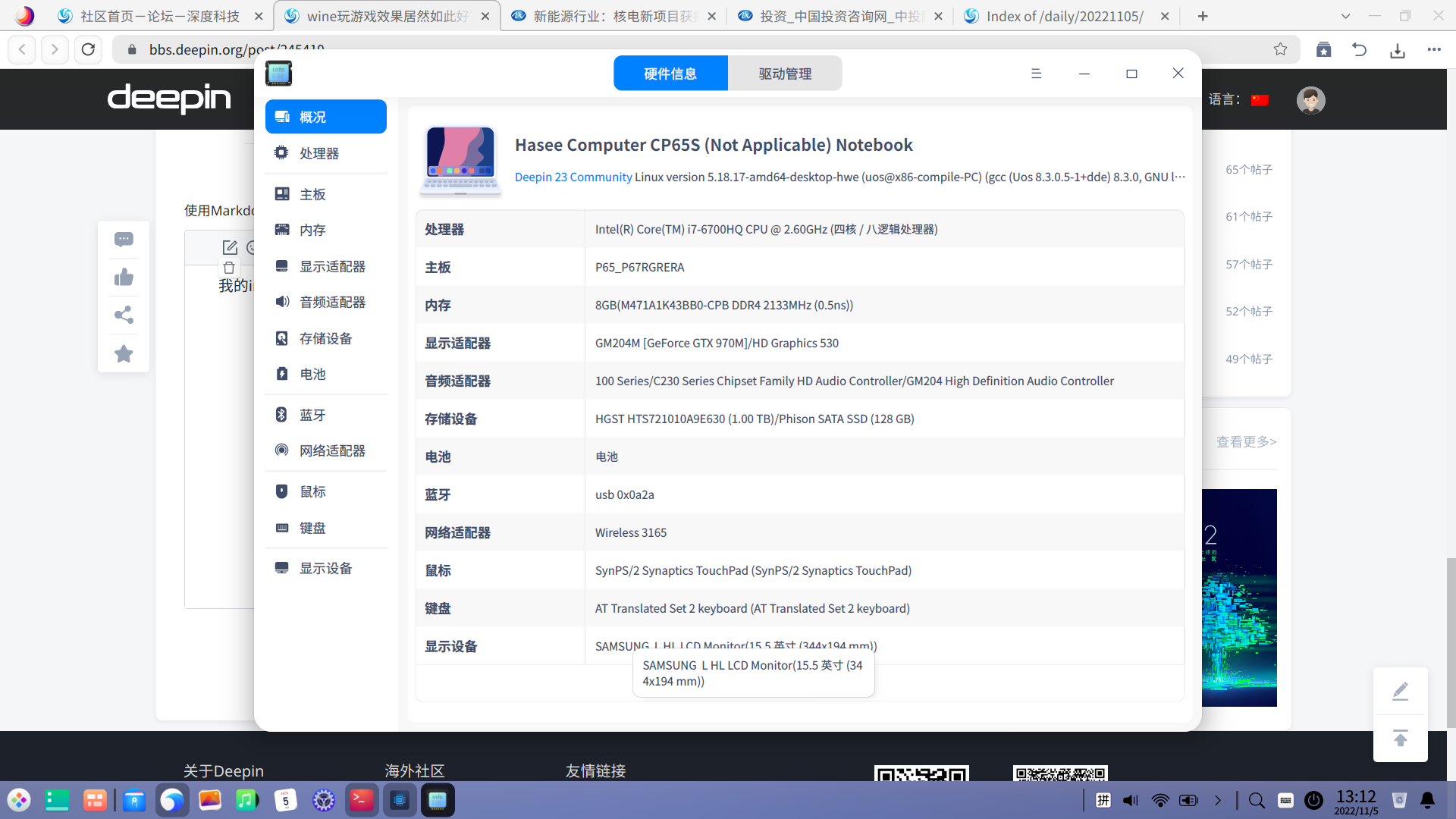
Task: Expand the system tray arrow in the taskbar
Action: click(1218, 800)
